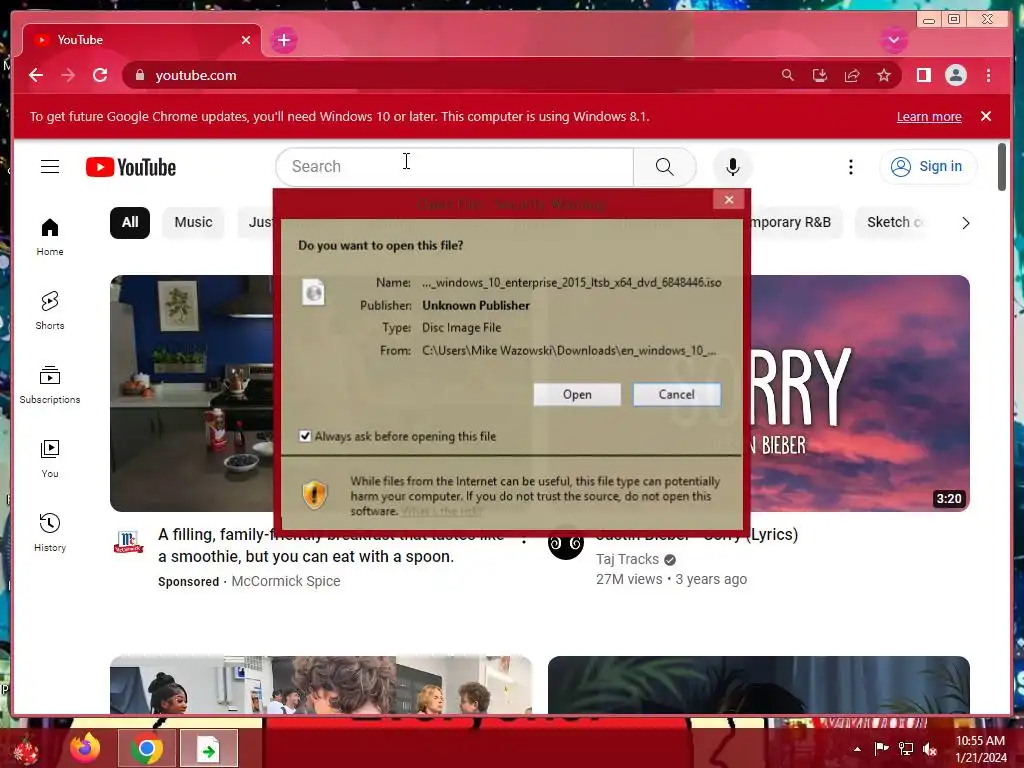Click the McCormick channel avatar
Image resolution: width=1024 pixels, height=768 pixels.
pyautogui.click(x=128, y=542)
